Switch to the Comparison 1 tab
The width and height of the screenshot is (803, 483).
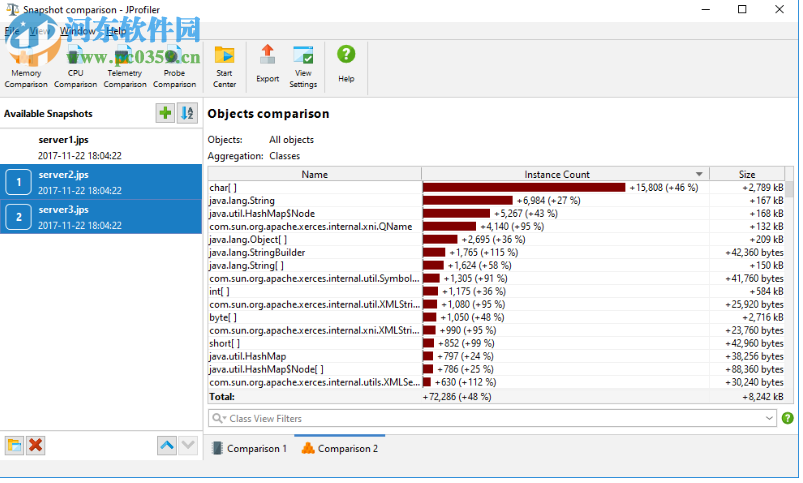(249, 449)
